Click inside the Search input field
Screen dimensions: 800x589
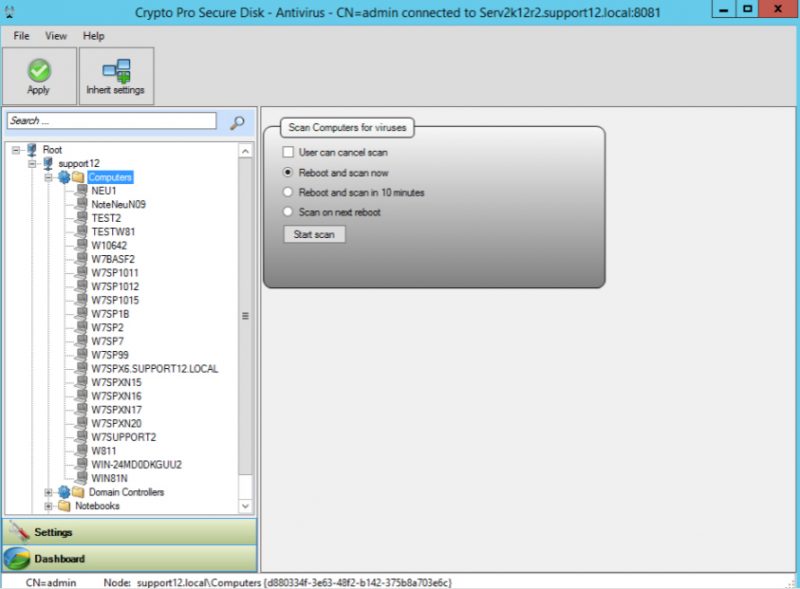click(110, 120)
